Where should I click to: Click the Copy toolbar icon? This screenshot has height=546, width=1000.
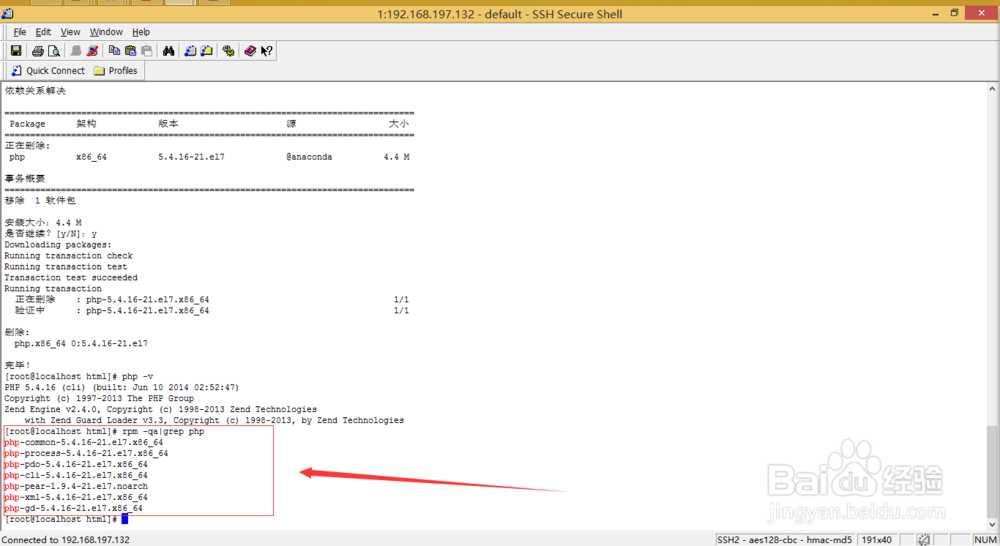click(114, 51)
